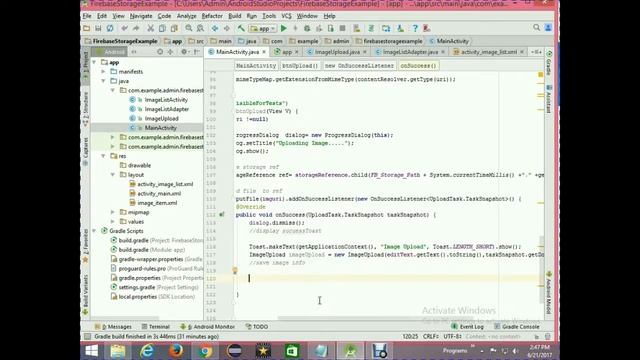
Task: Click the Synchronize toolbar icon
Action: point(110,28)
